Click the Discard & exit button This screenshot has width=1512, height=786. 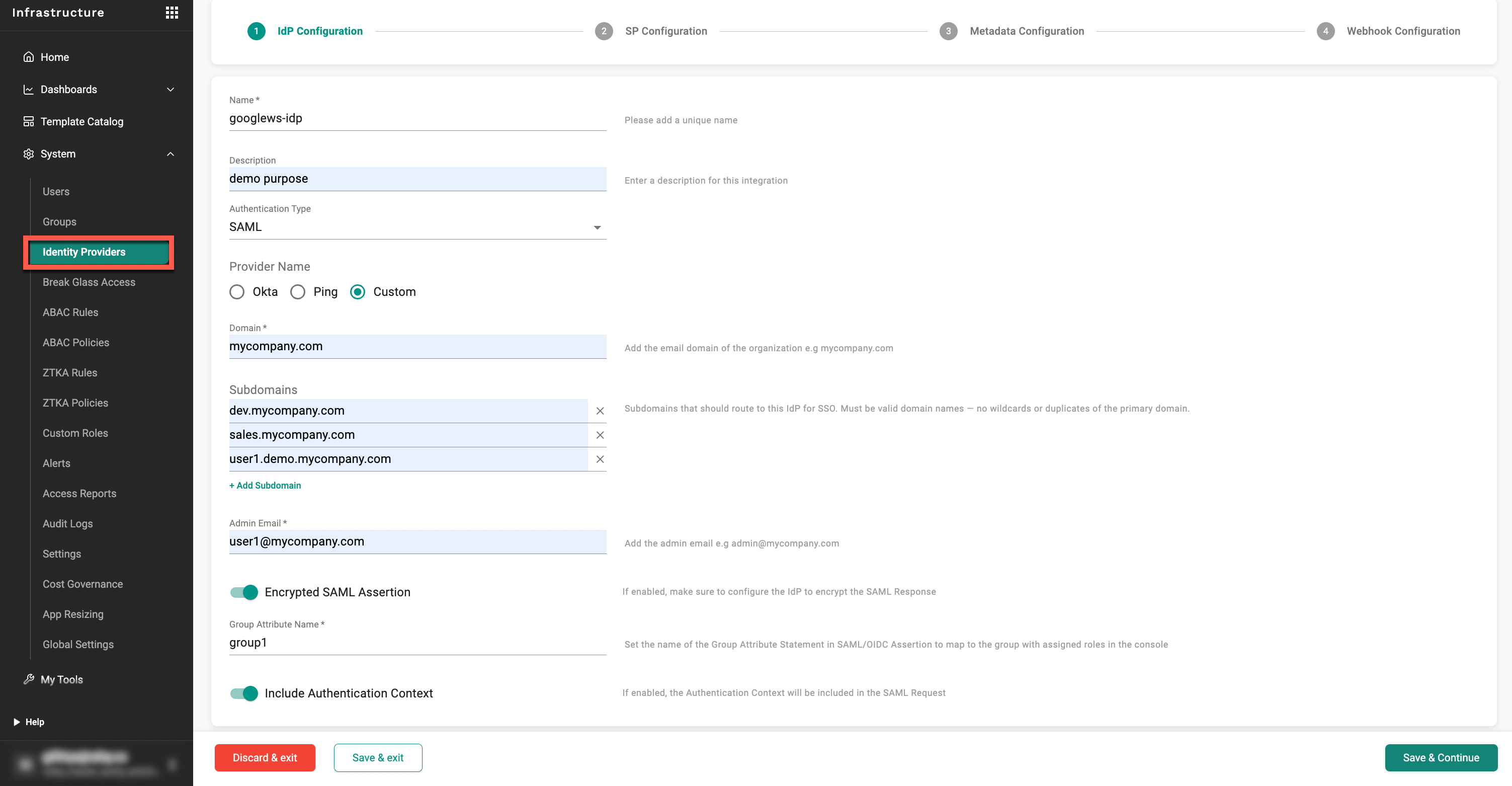(x=265, y=758)
